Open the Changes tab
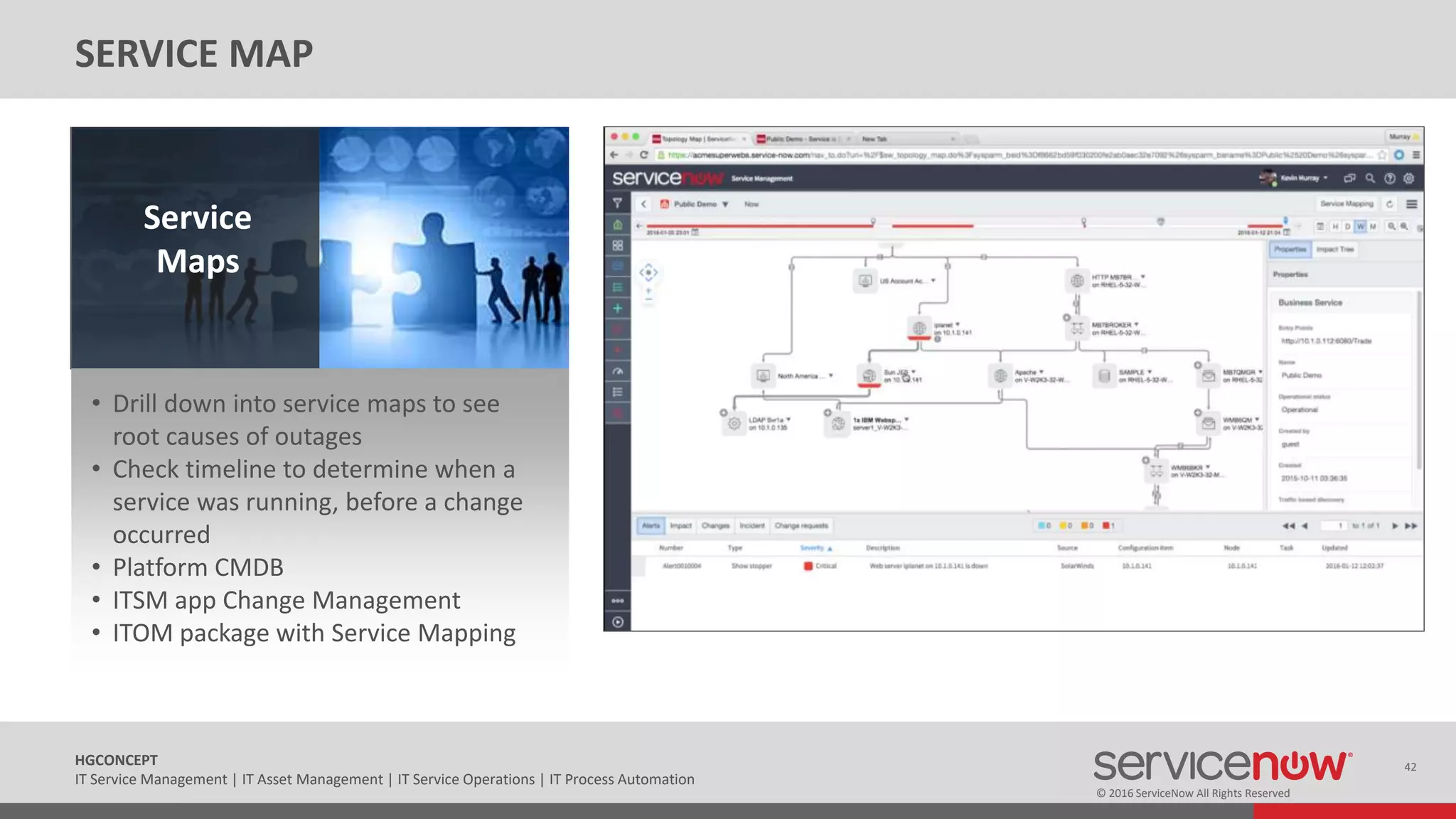Image resolution: width=1456 pixels, height=819 pixels. tap(715, 525)
